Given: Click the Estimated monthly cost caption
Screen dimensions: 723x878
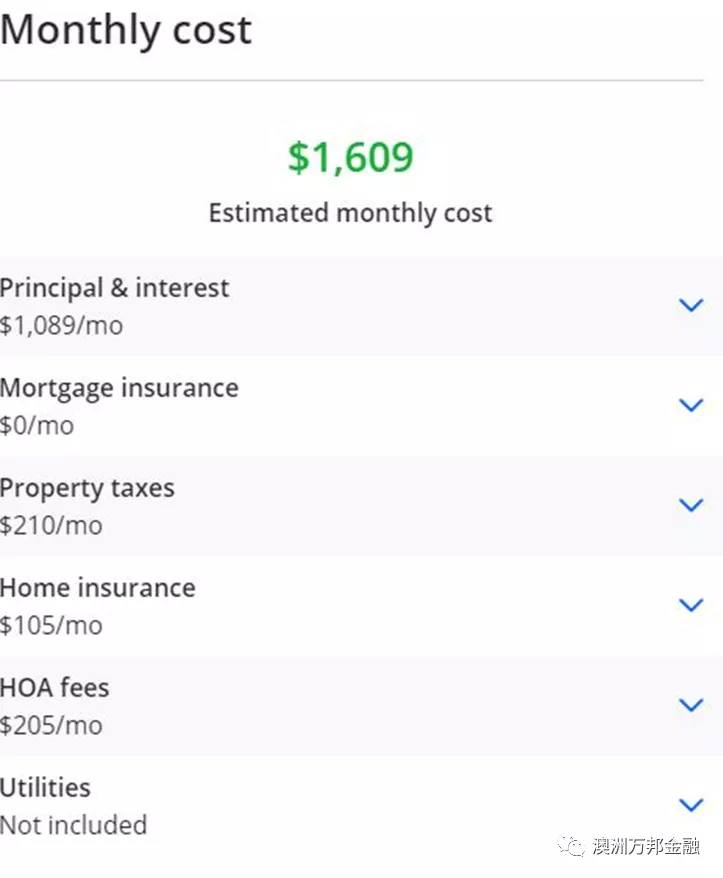Looking at the screenshot, I should [x=351, y=213].
